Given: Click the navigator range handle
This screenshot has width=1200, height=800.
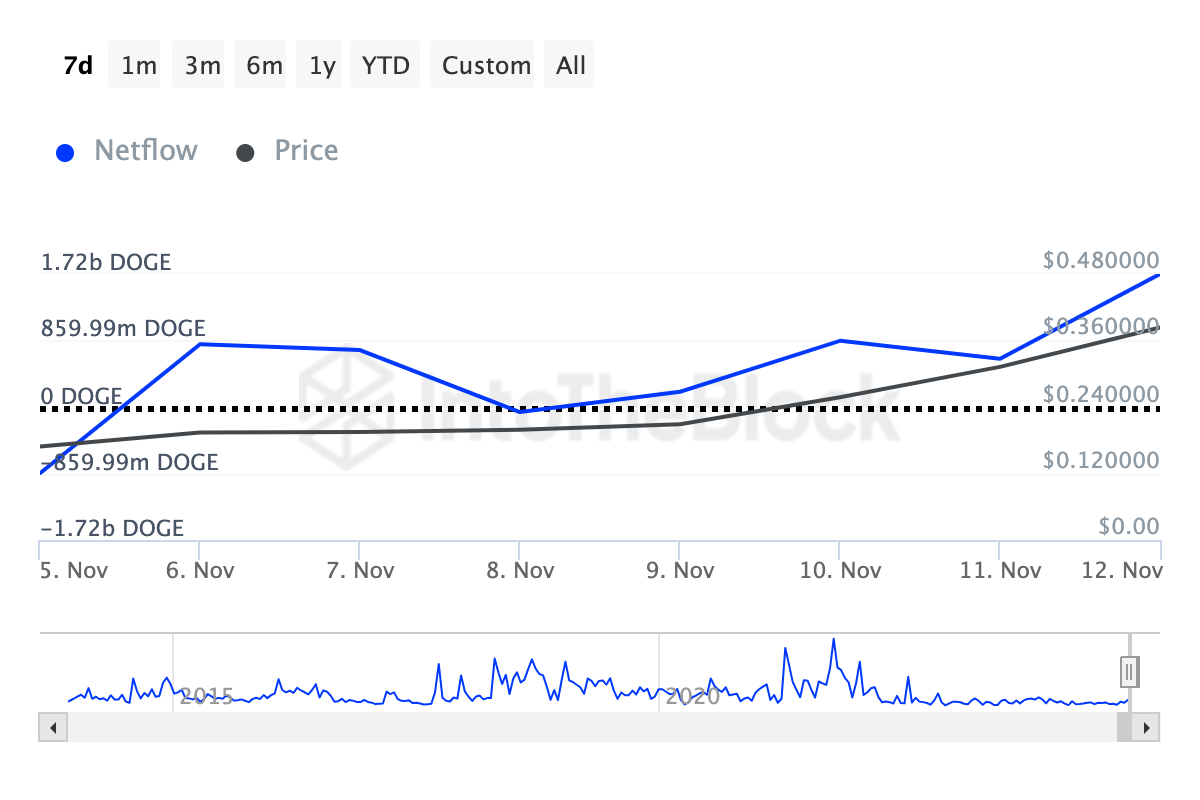Looking at the screenshot, I should (1128, 671).
